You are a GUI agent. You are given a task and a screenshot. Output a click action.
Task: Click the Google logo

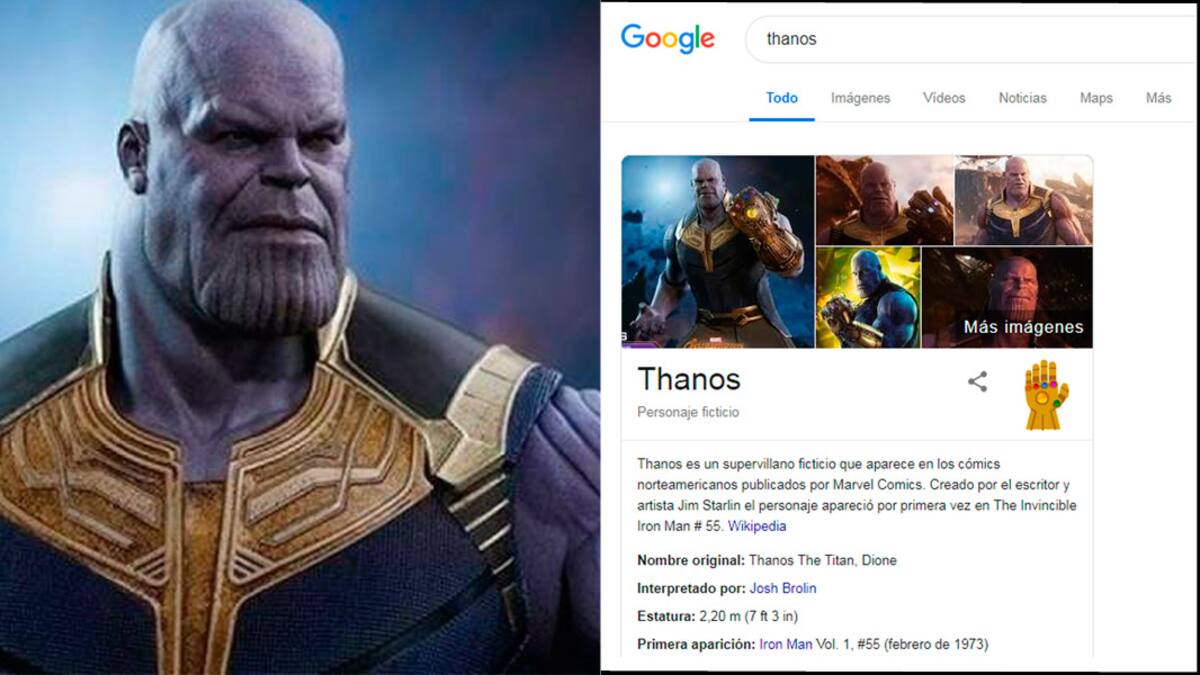[667, 39]
